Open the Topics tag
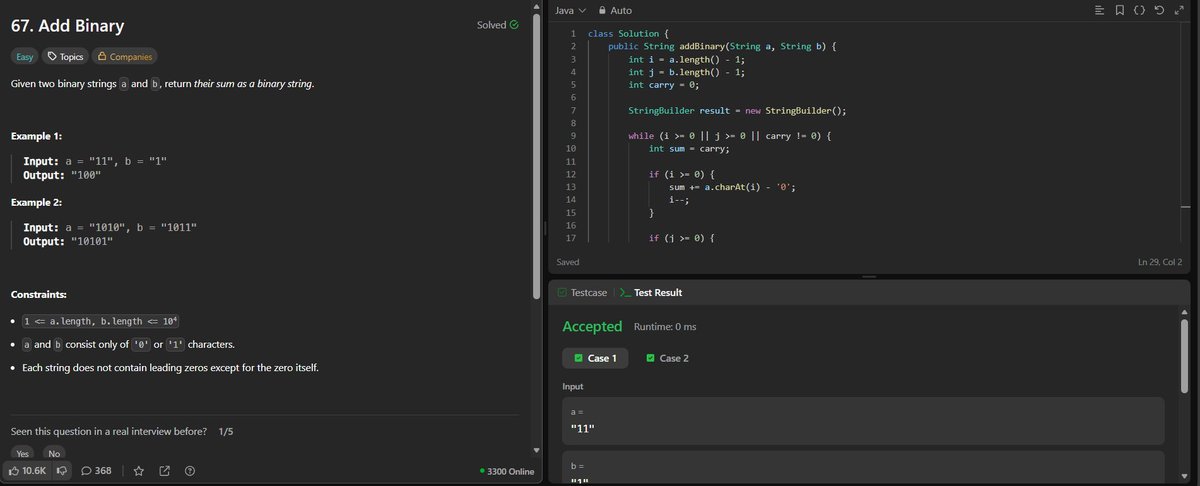 pos(65,57)
